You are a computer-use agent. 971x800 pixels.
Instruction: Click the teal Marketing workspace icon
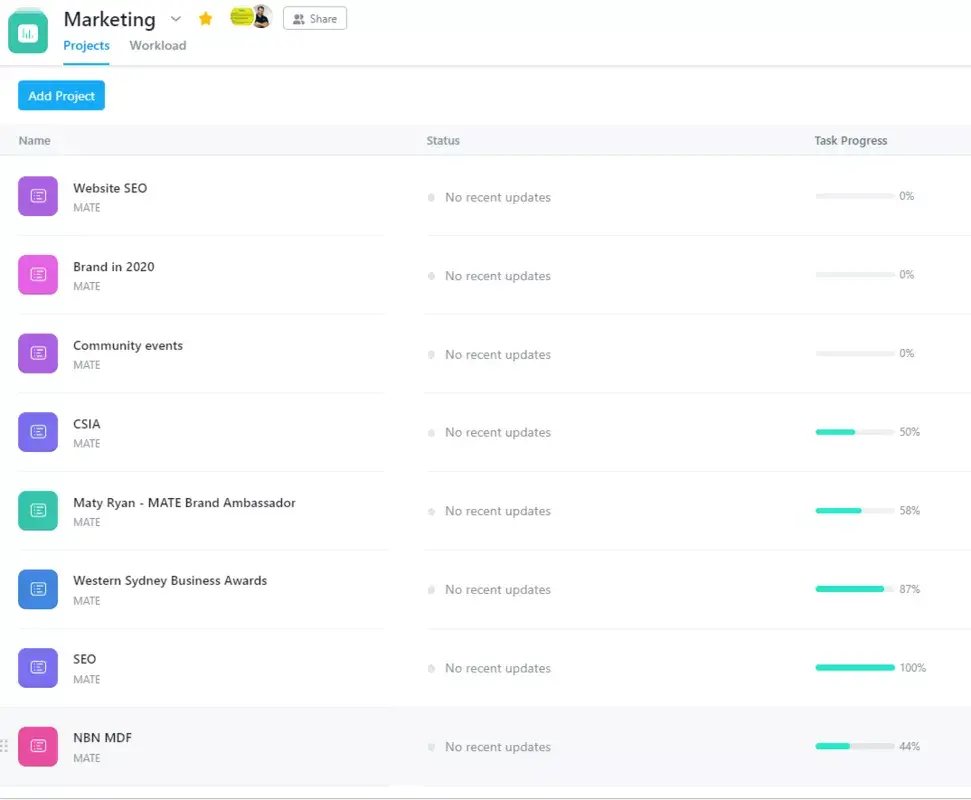(x=27, y=31)
